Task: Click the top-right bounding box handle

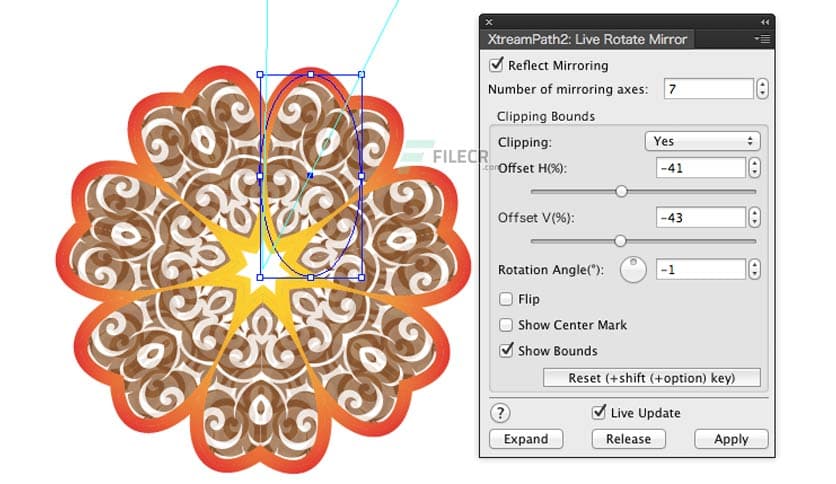Action: pos(361,74)
